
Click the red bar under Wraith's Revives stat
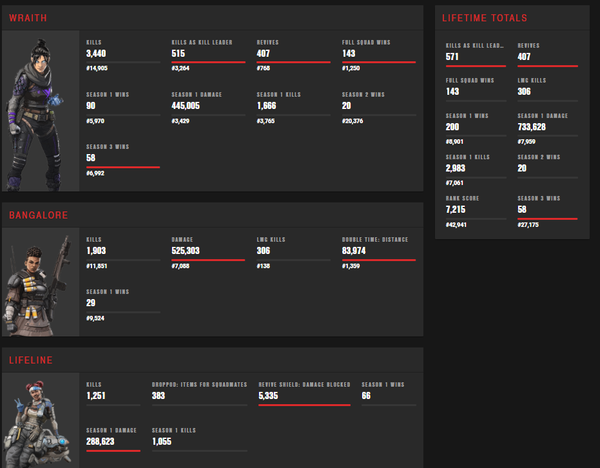pos(293,62)
